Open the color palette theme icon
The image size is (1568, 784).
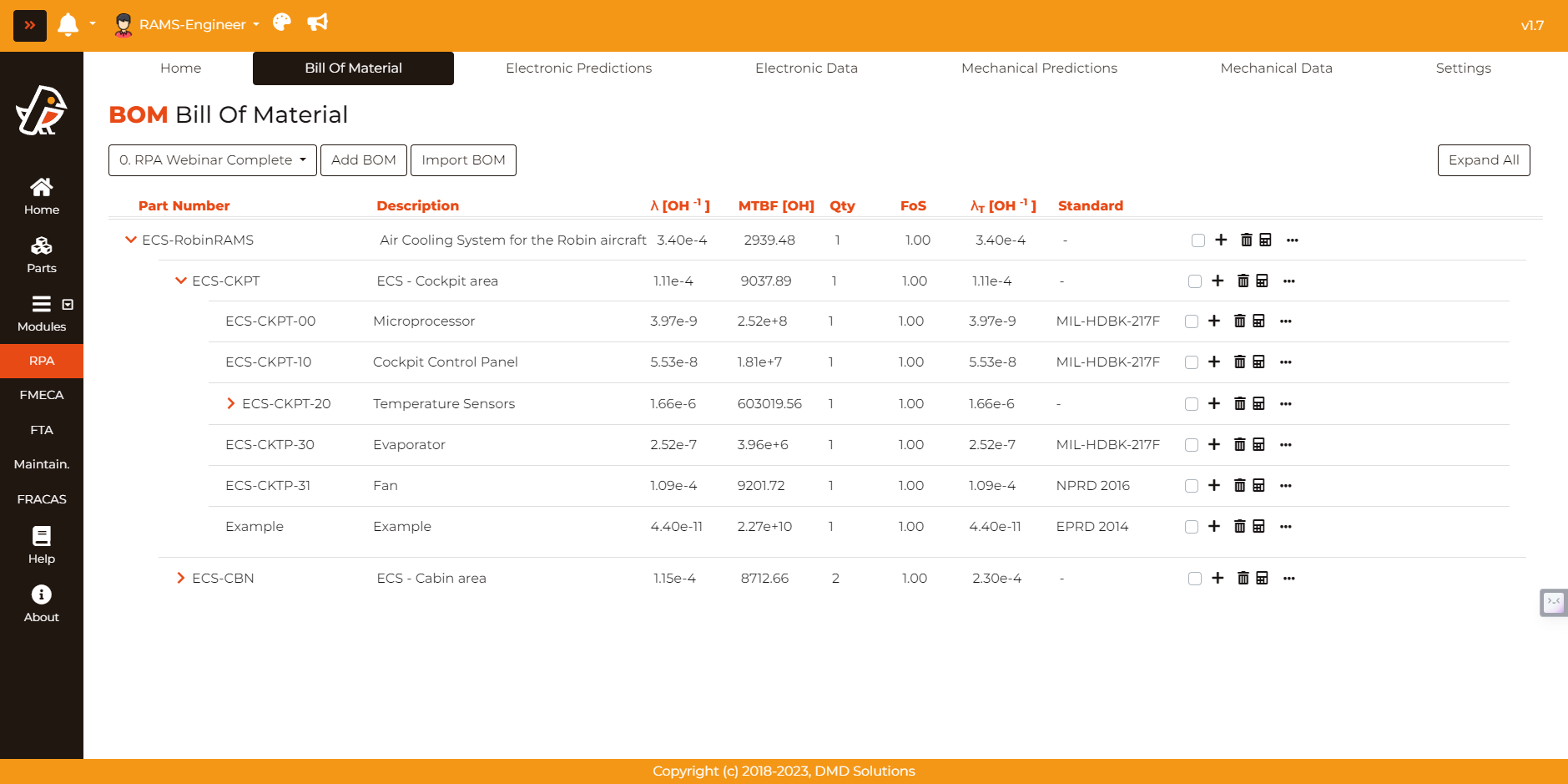tap(282, 23)
